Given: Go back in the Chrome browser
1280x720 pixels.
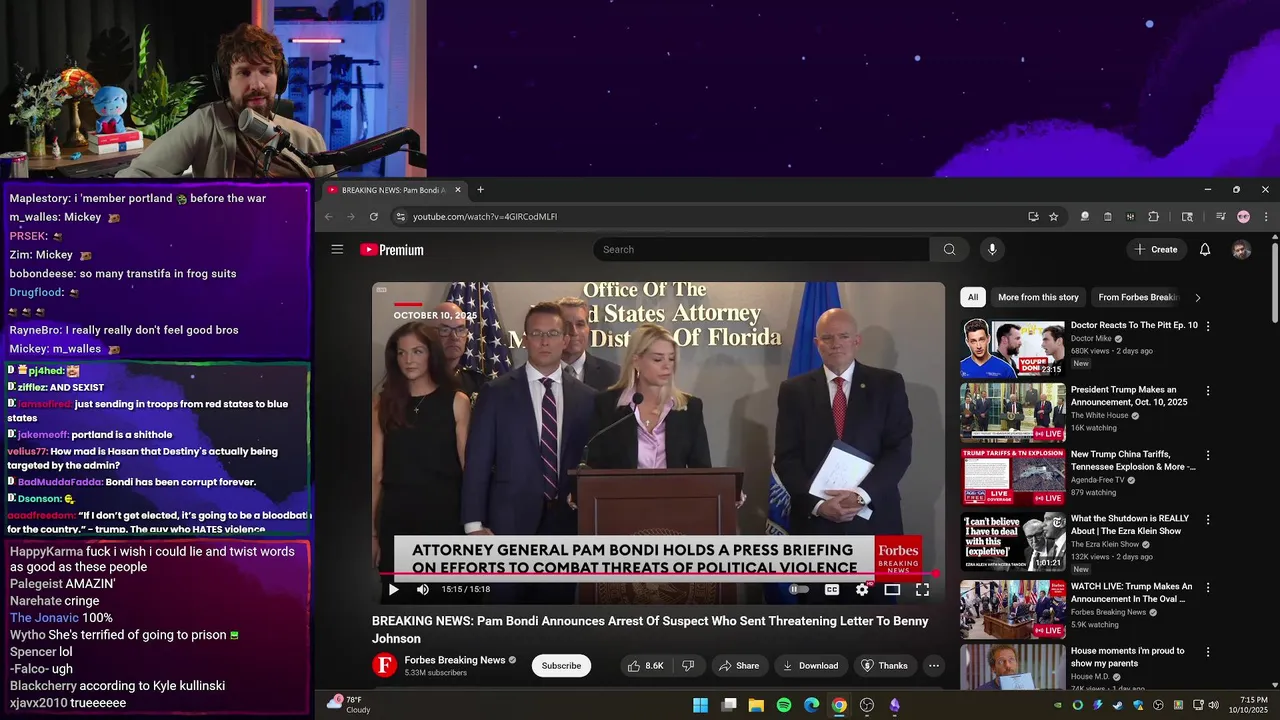Looking at the screenshot, I should 329,216.
